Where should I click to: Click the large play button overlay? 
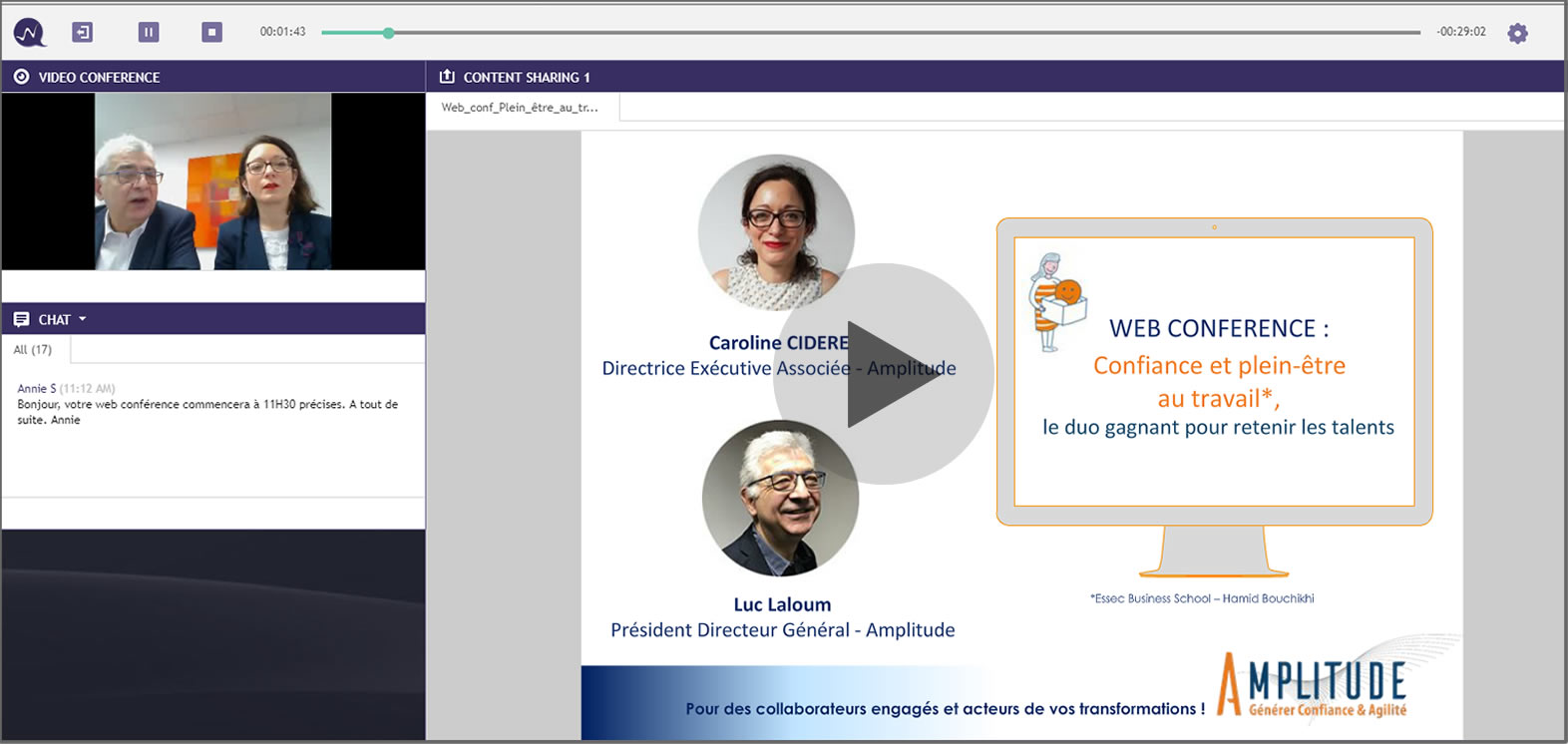pos(884,374)
